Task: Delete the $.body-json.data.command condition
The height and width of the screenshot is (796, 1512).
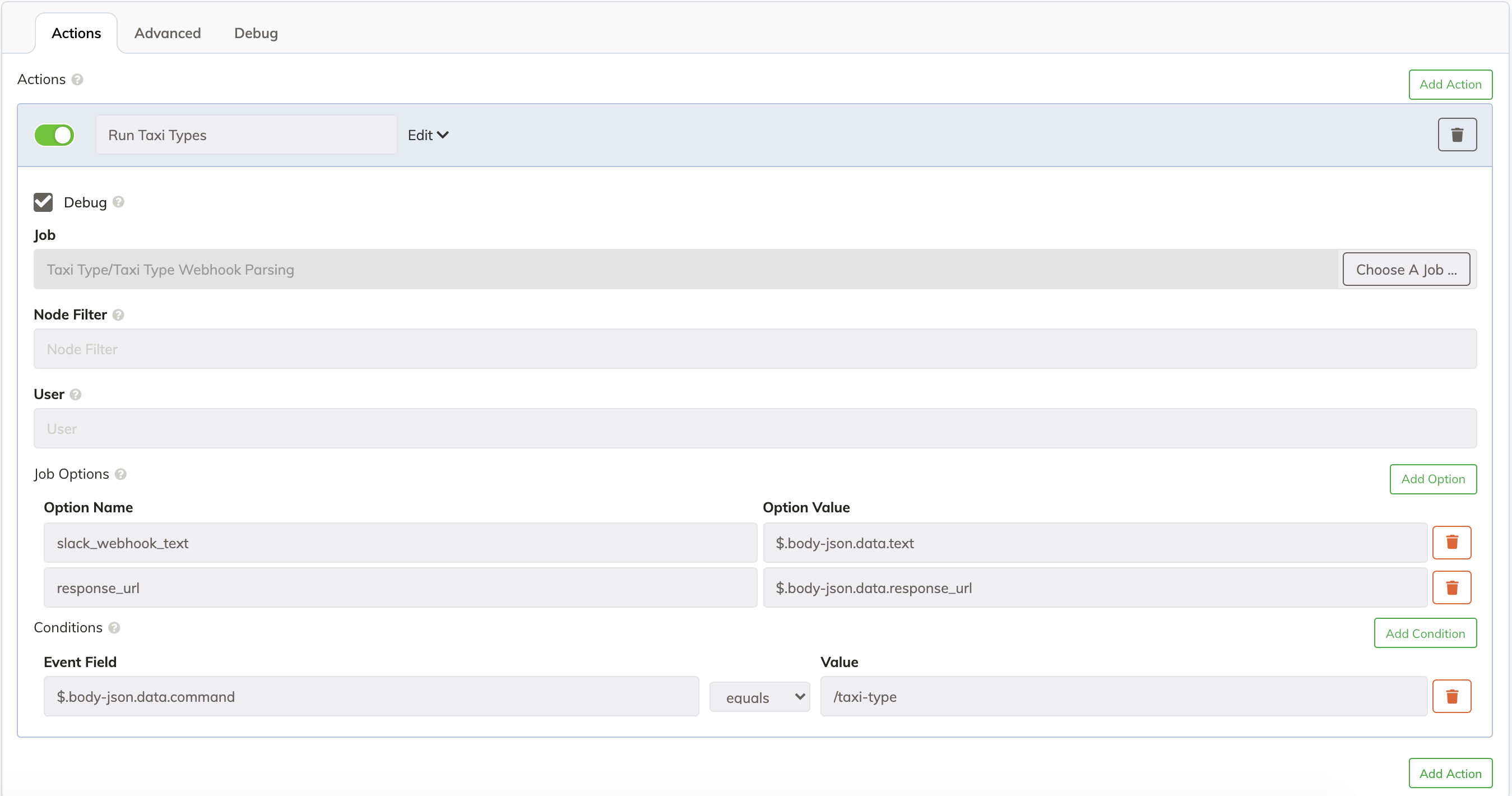Action: point(1453,696)
